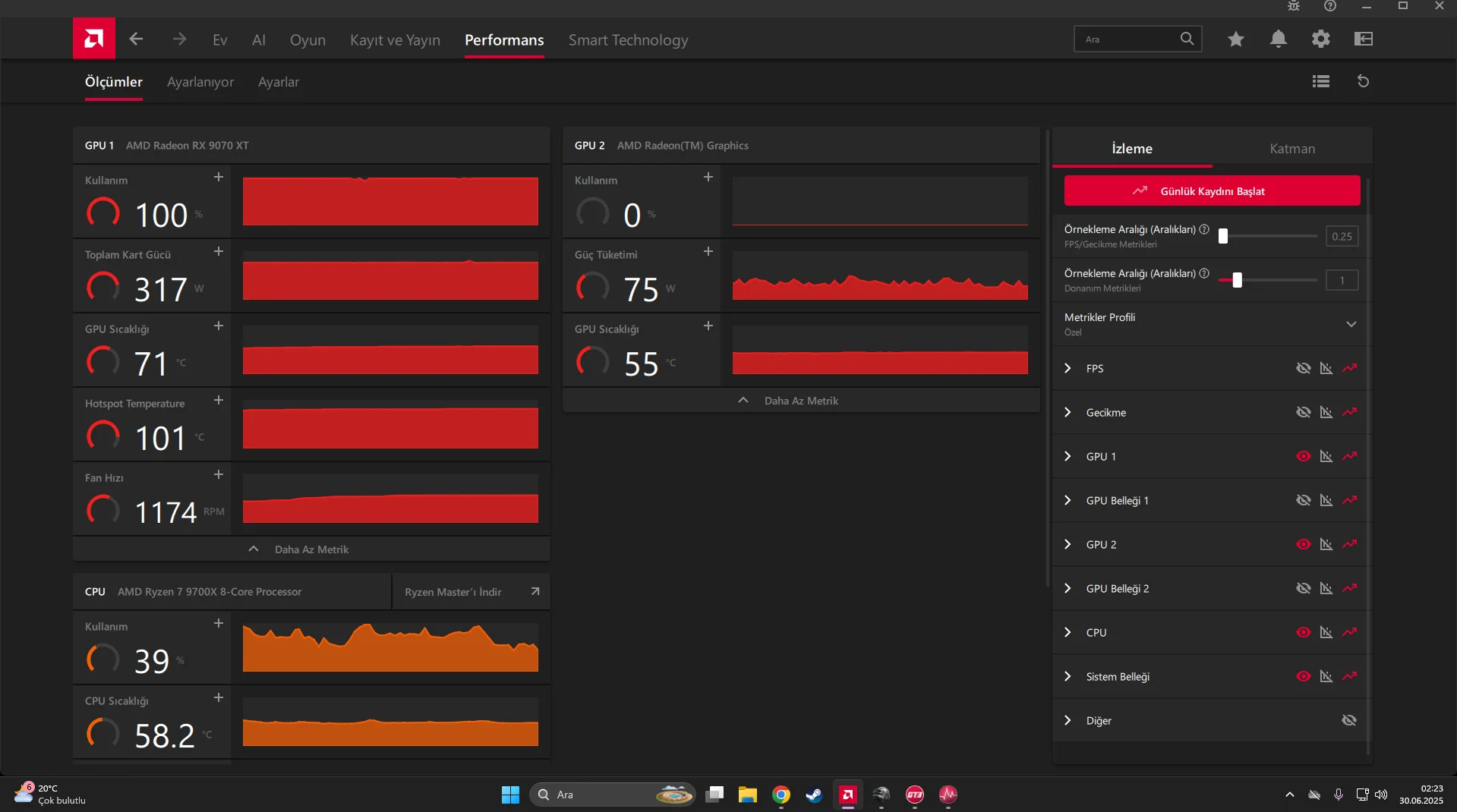
Task: Toggle visibility eye for GPU 1
Action: click(1303, 456)
